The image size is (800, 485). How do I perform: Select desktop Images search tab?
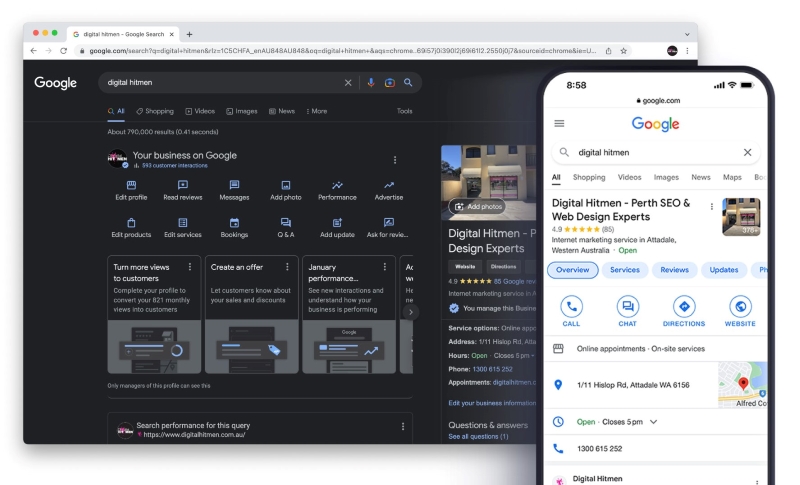pyautogui.click(x=242, y=111)
